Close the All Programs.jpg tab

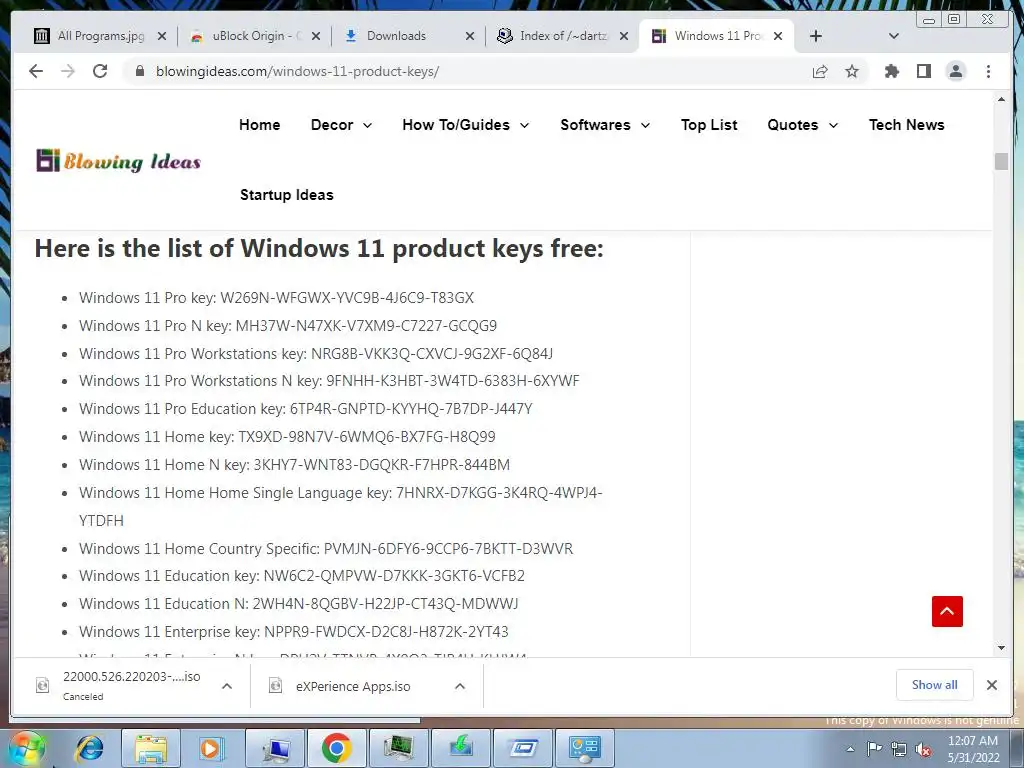pyautogui.click(x=162, y=36)
